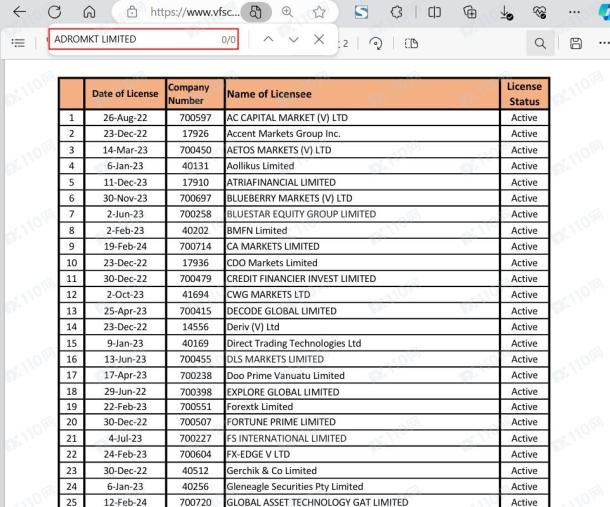The height and width of the screenshot is (507, 610).
Task: Select AETOS MARKETS (V) LTD
Action: [x=279, y=150]
